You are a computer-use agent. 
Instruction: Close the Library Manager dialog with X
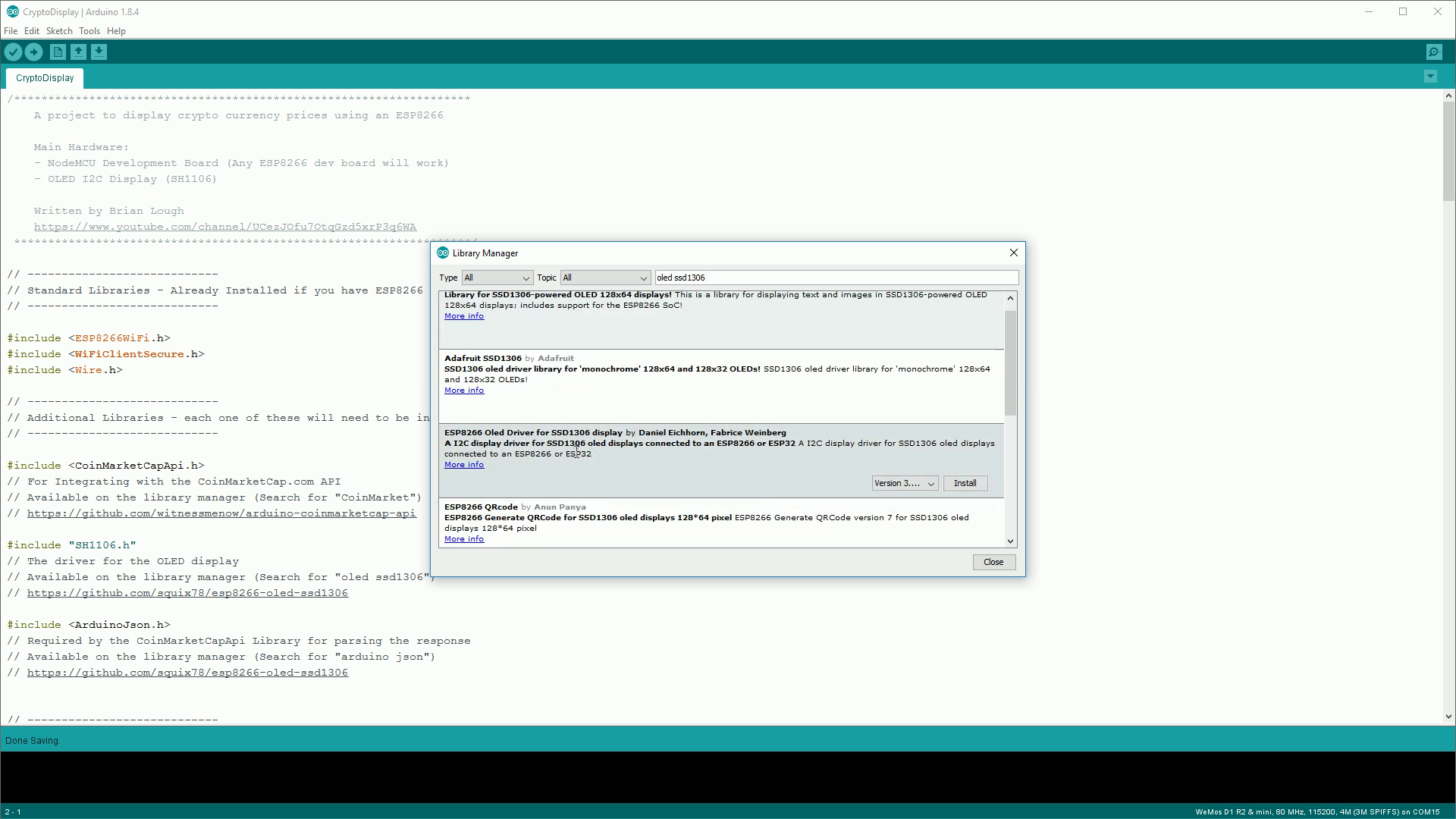pyautogui.click(x=1013, y=253)
